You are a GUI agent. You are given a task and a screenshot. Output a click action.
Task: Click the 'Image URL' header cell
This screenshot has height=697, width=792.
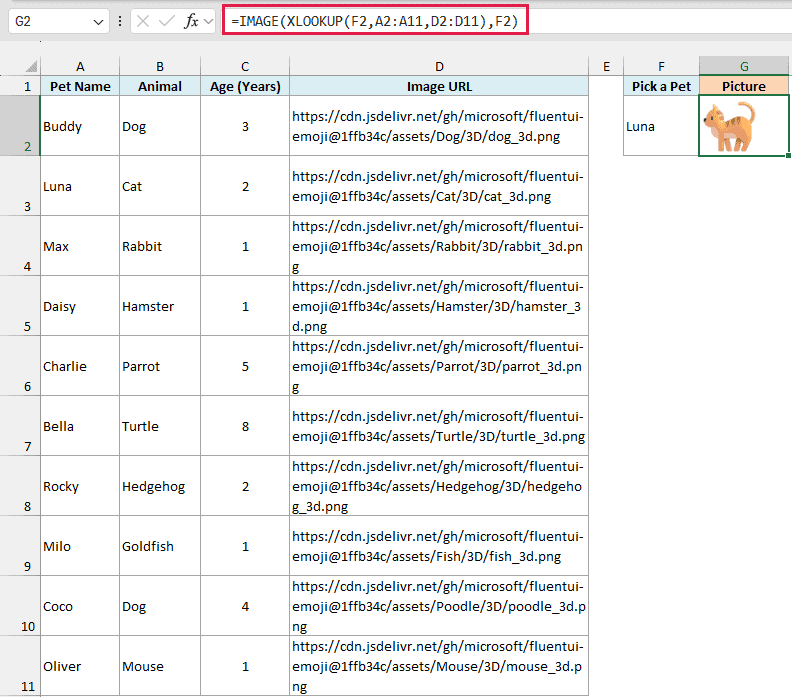coord(439,86)
